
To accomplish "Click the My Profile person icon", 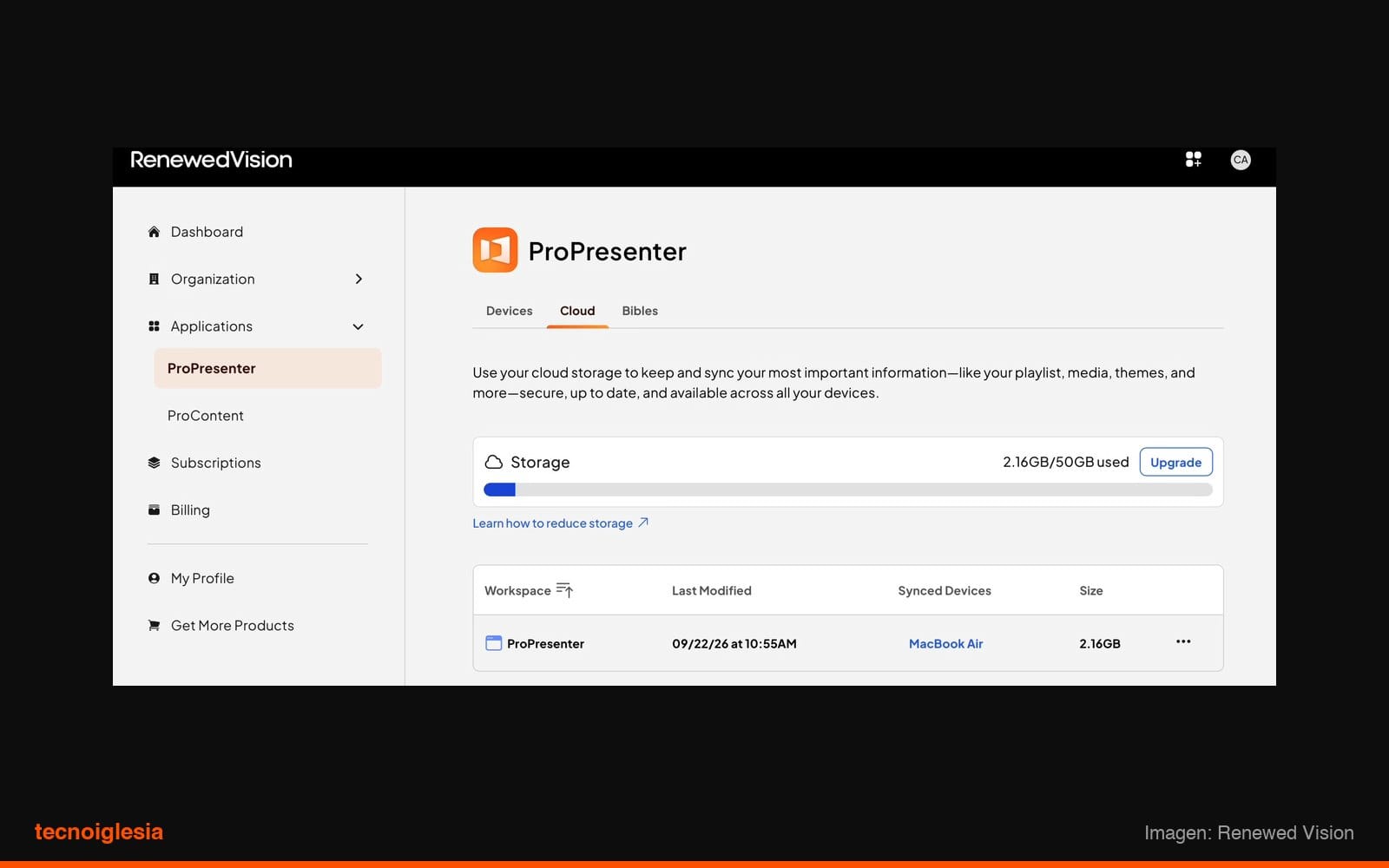I will tap(154, 578).
